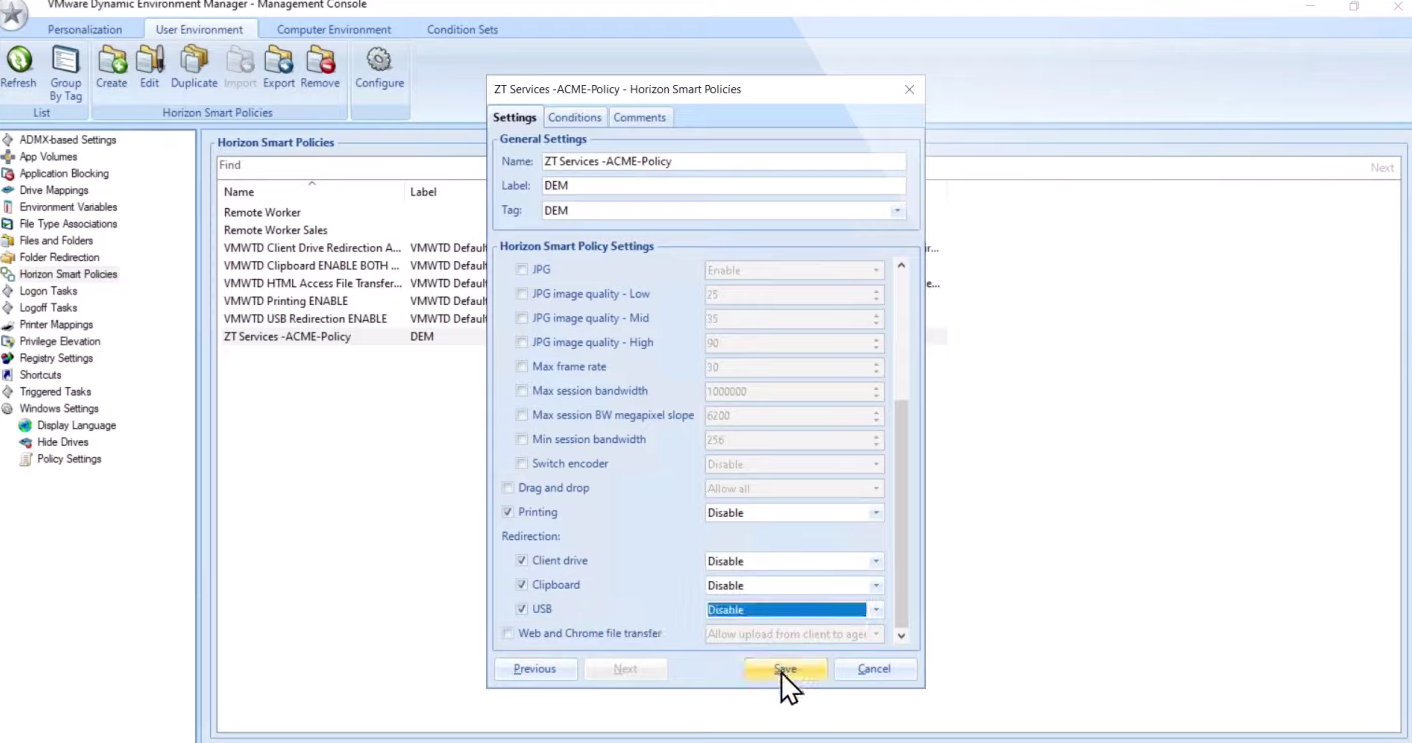Open Policy Settings under Windows Settings
Viewport: 1412px width, 743px height.
(x=69, y=459)
